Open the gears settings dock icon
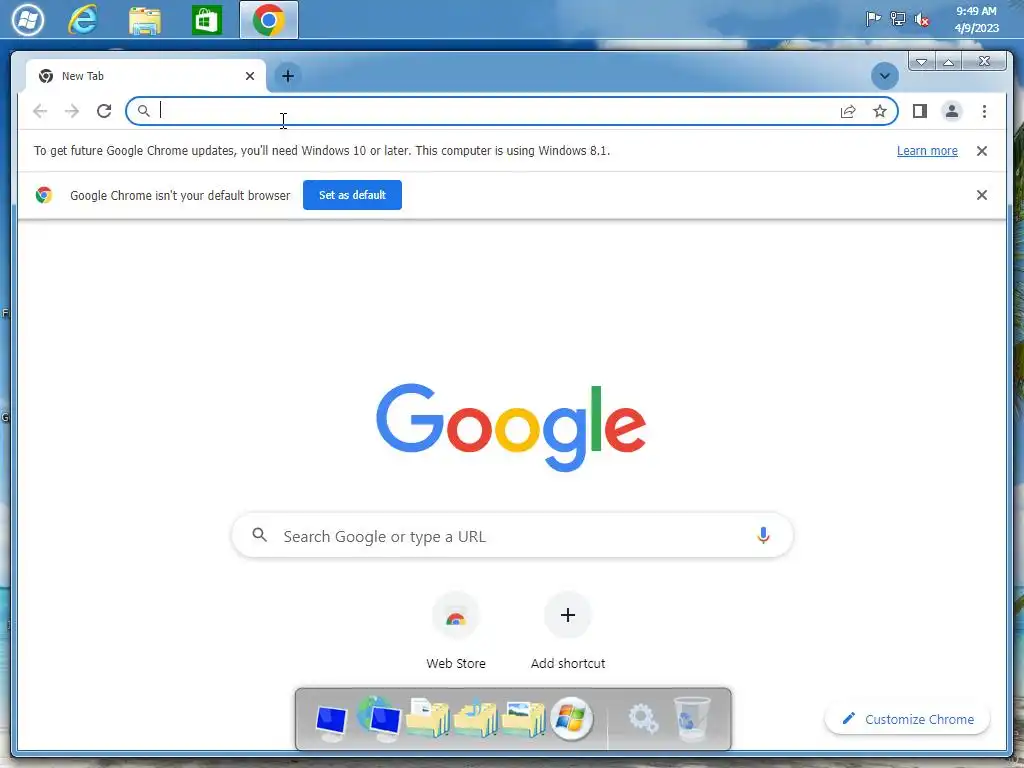Image resolution: width=1024 pixels, height=768 pixels. pyautogui.click(x=643, y=719)
